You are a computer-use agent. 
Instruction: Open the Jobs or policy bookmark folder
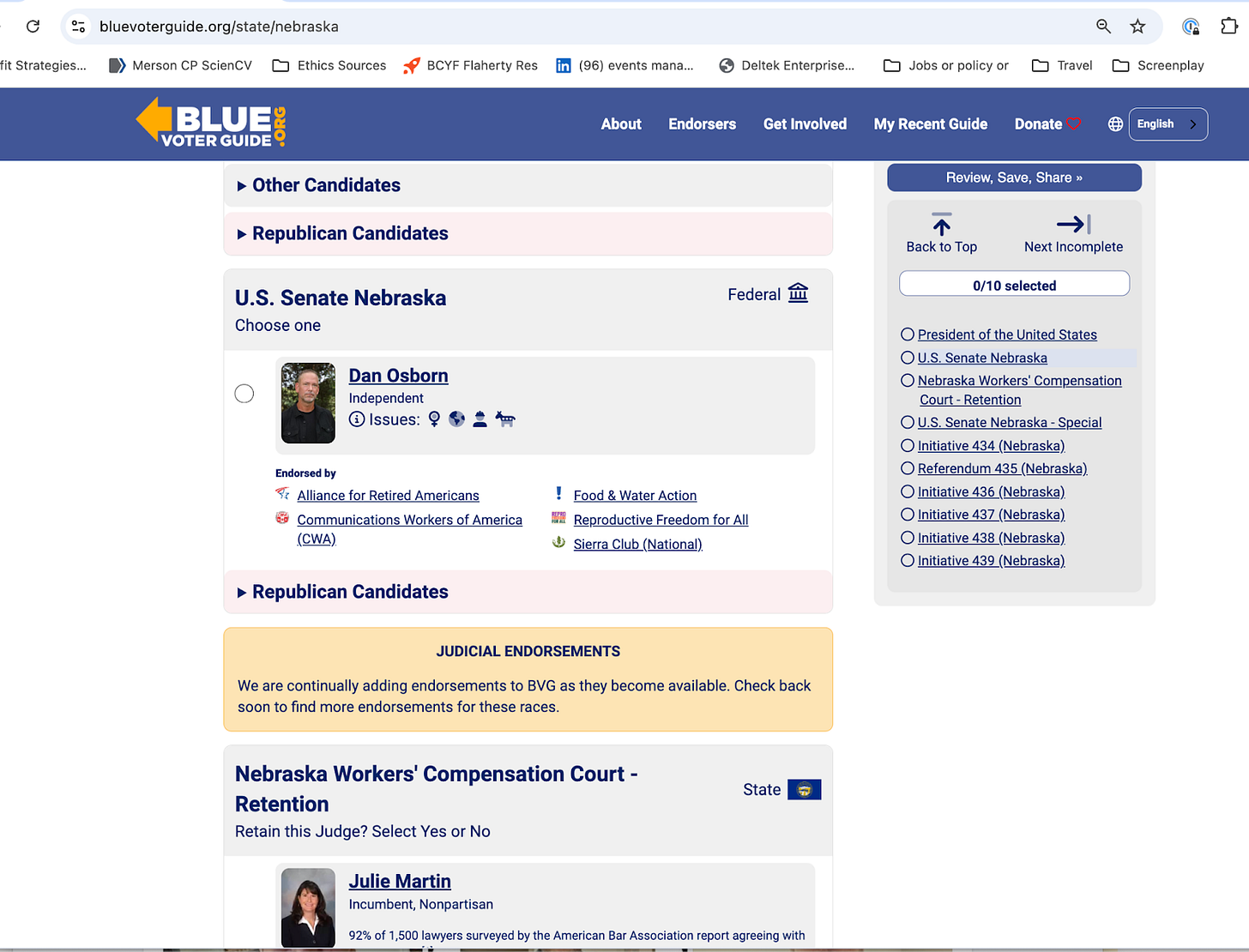coord(946,65)
